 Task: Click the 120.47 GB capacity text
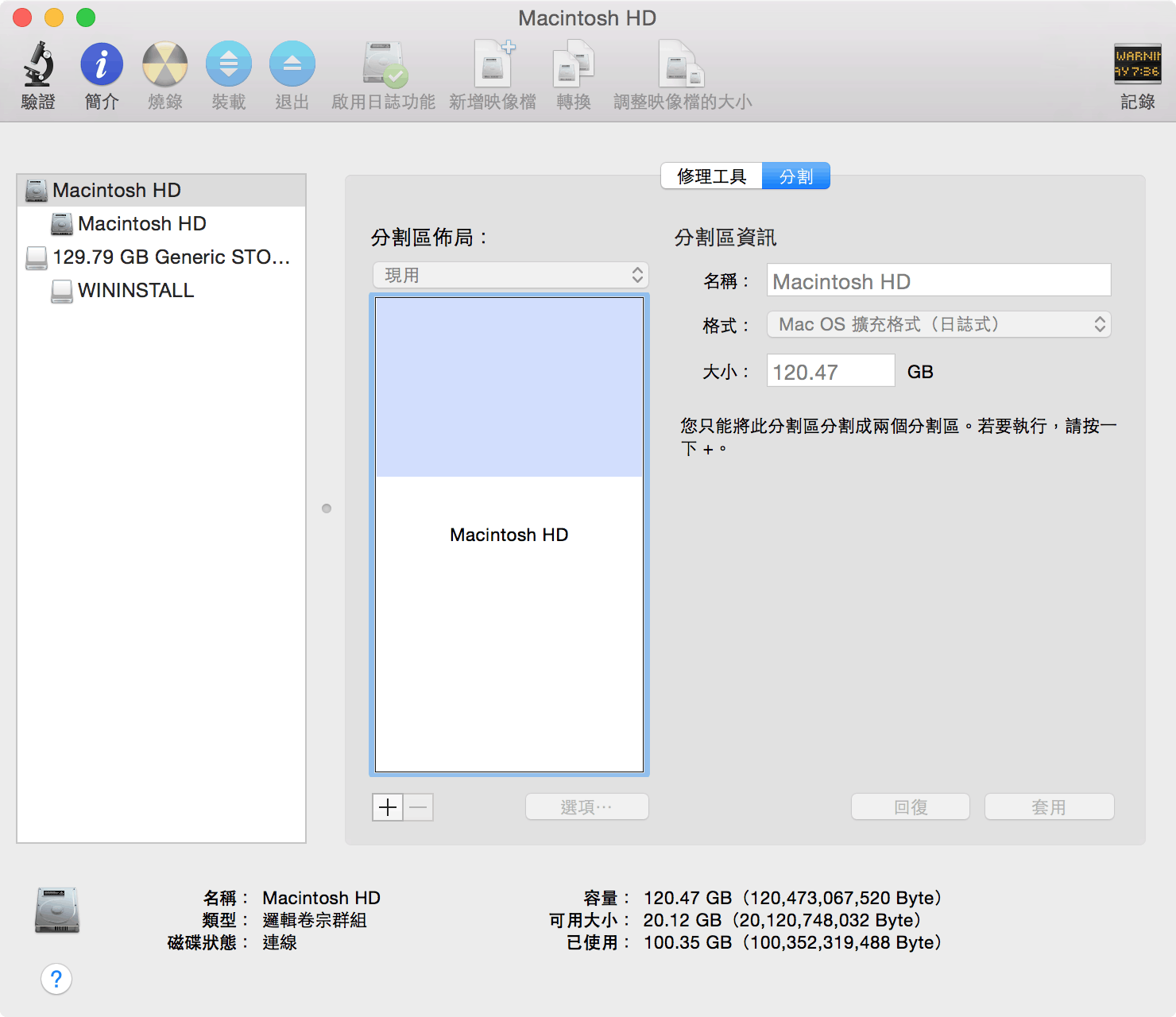click(x=792, y=898)
